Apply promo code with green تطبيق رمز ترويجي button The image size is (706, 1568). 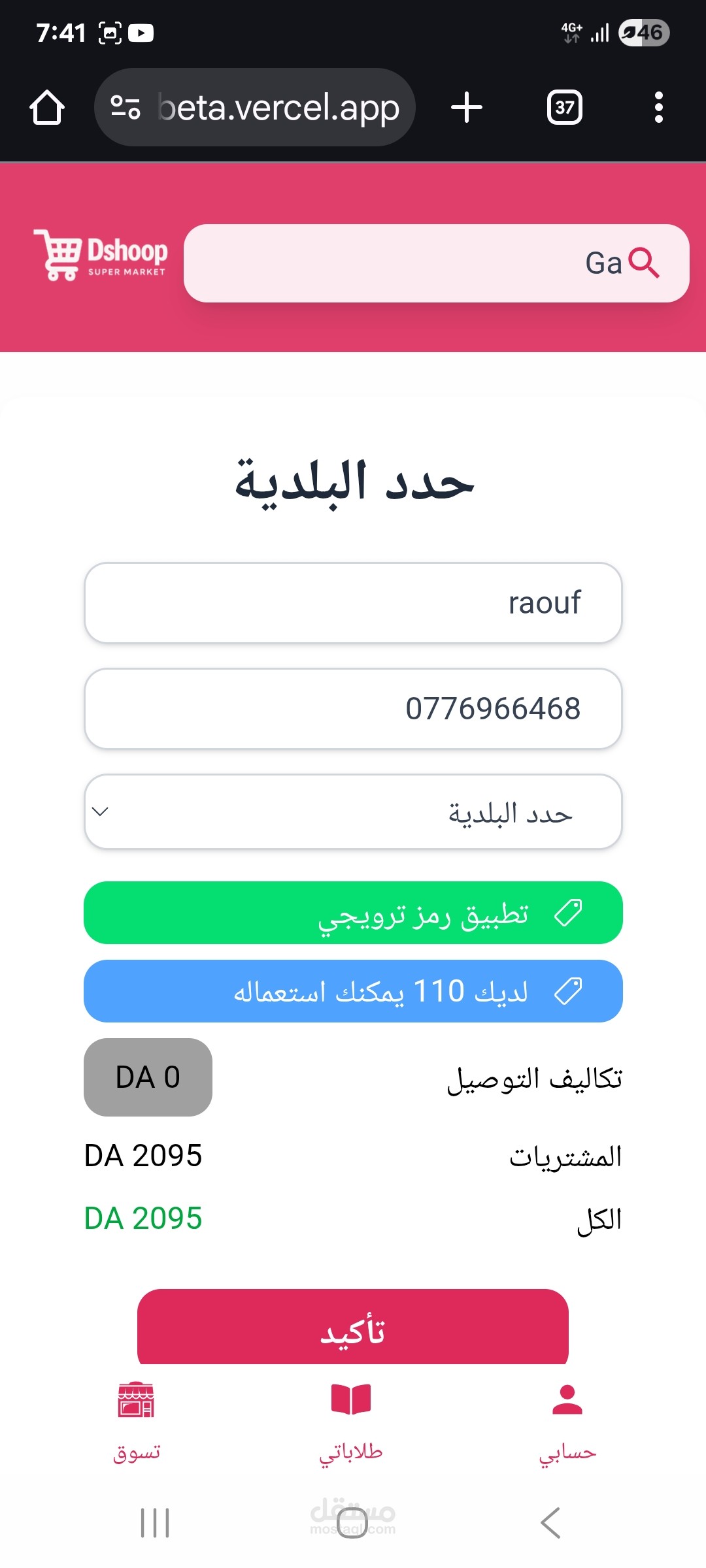(353, 913)
